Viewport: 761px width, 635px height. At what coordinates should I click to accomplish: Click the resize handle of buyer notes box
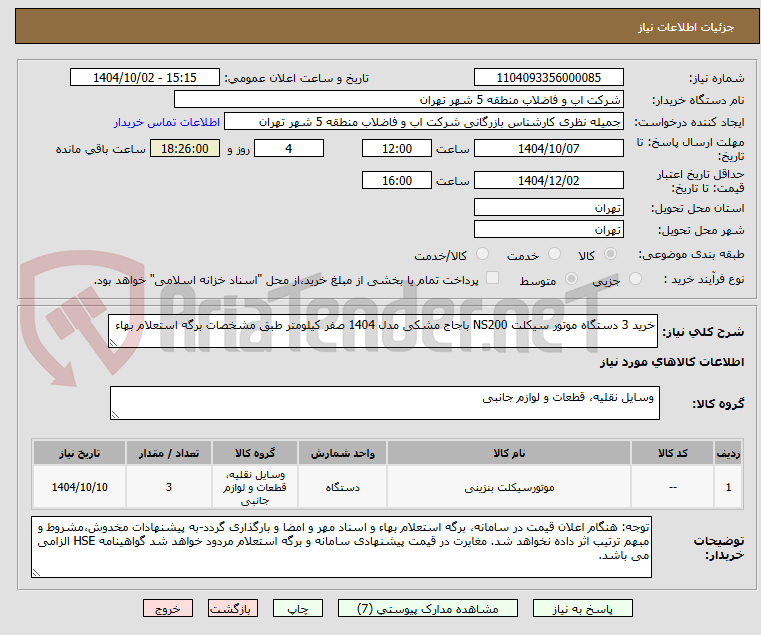(36, 573)
